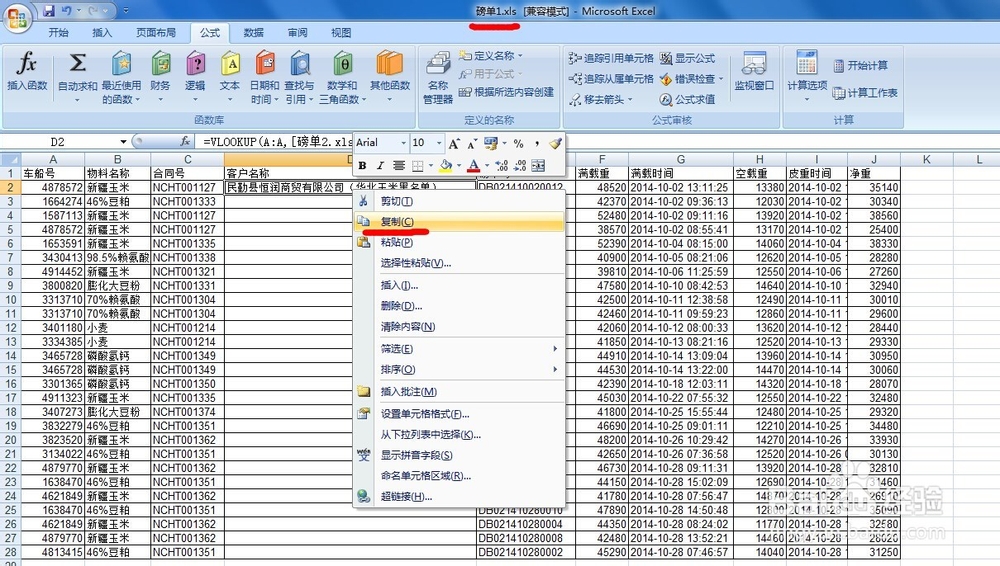Expand the 移去箭头 dropdown arrow
1000x566 pixels.
pyautogui.click(x=629, y=100)
